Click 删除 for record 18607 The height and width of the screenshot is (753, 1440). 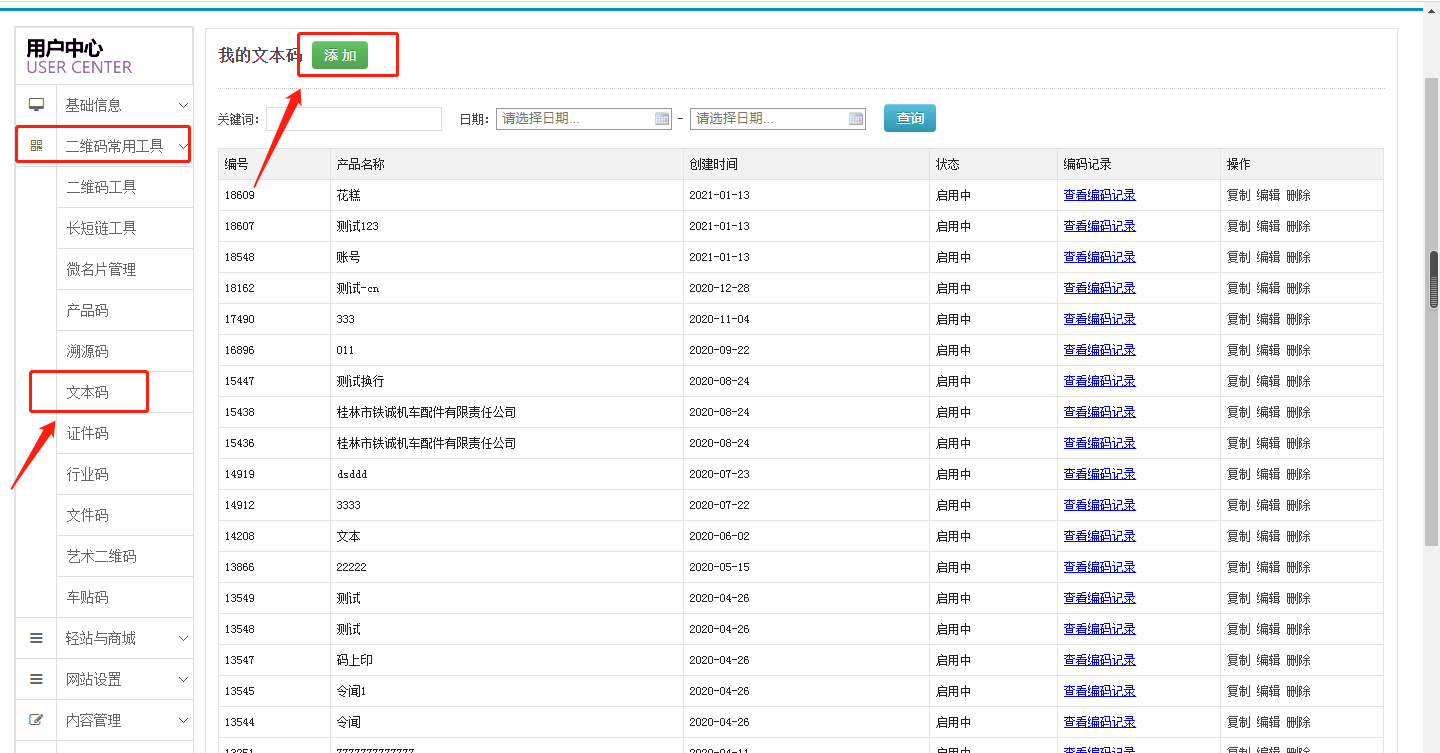tap(1298, 226)
